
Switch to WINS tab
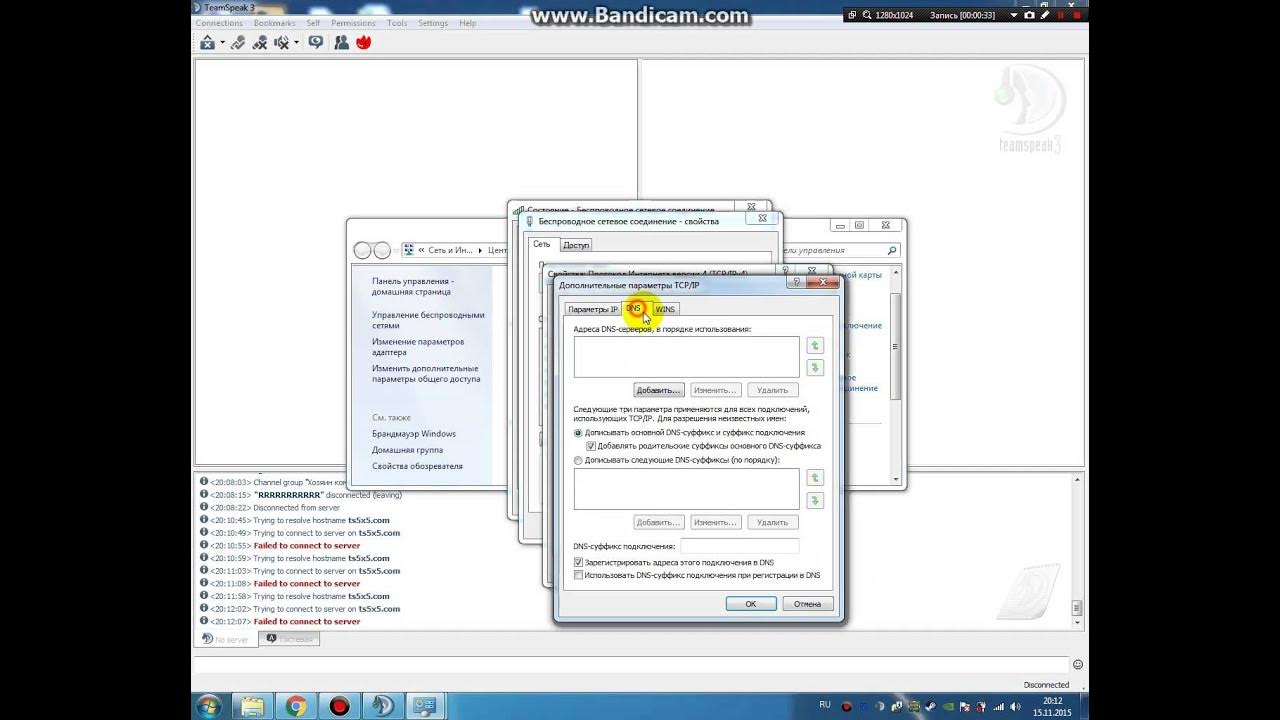665,309
